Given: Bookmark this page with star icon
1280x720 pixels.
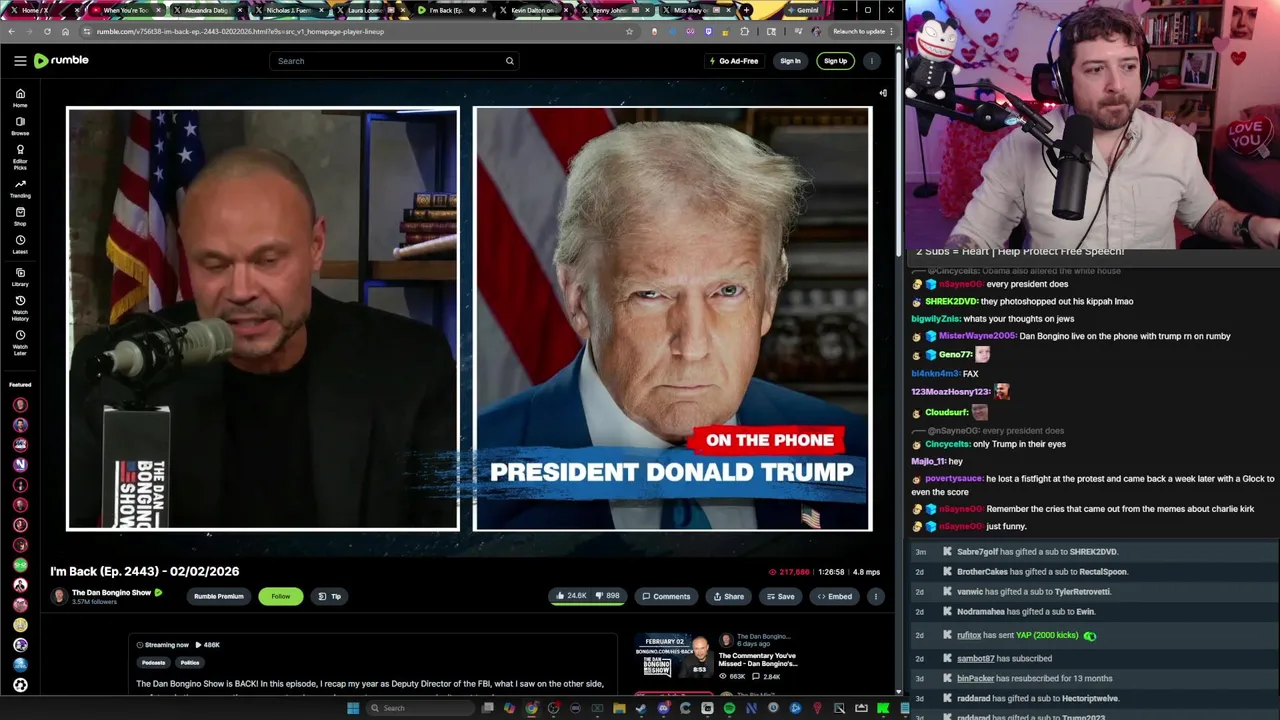Looking at the screenshot, I should coord(629,31).
